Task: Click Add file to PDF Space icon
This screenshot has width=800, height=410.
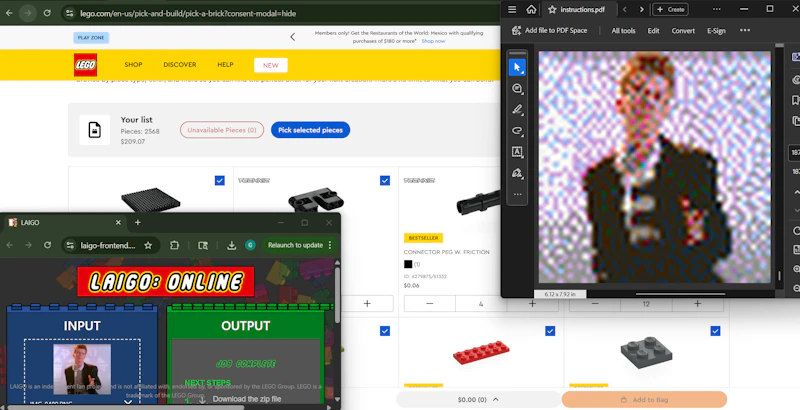Action: coord(516,31)
